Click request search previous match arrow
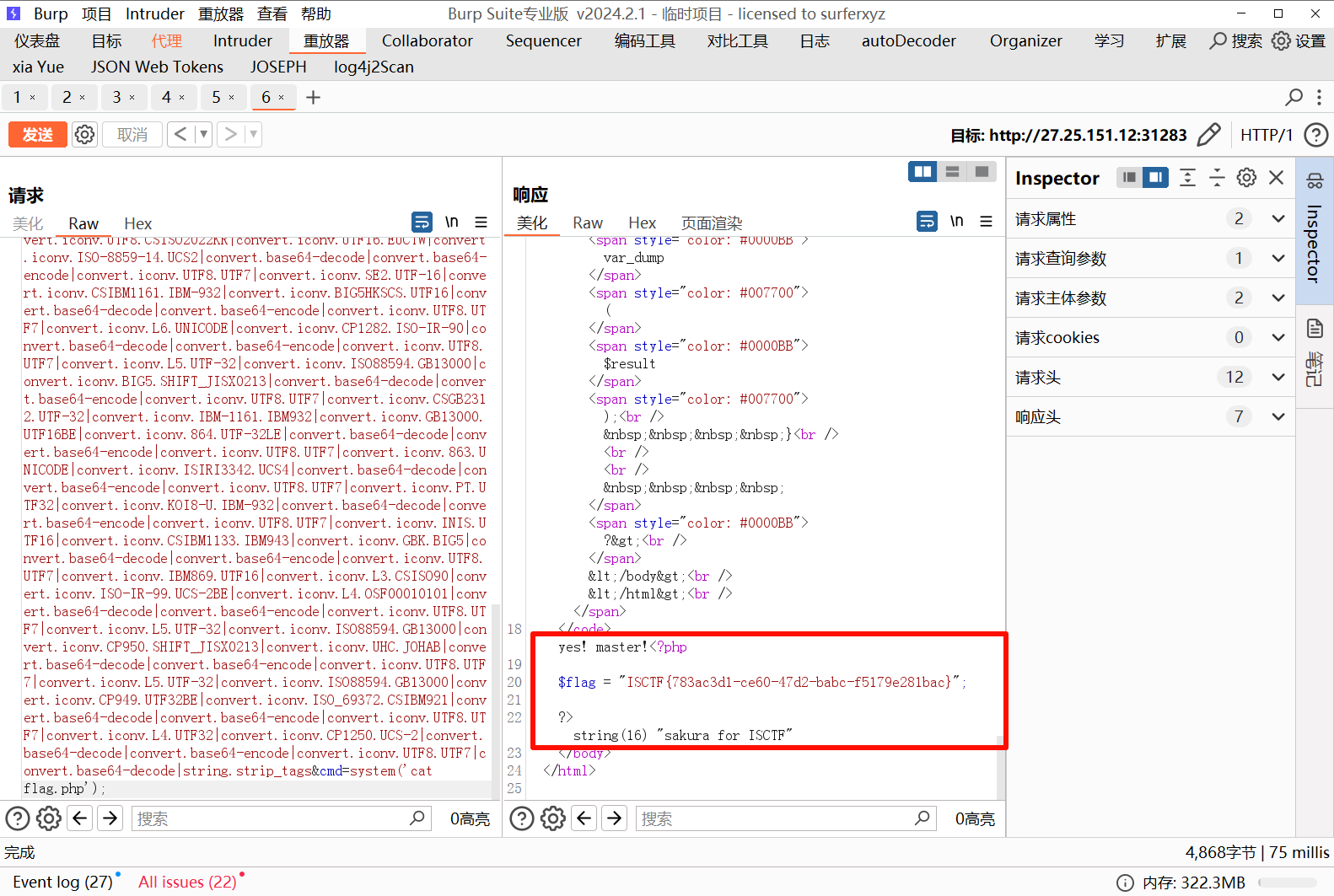This screenshot has width=1334, height=896. coord(80,818)
